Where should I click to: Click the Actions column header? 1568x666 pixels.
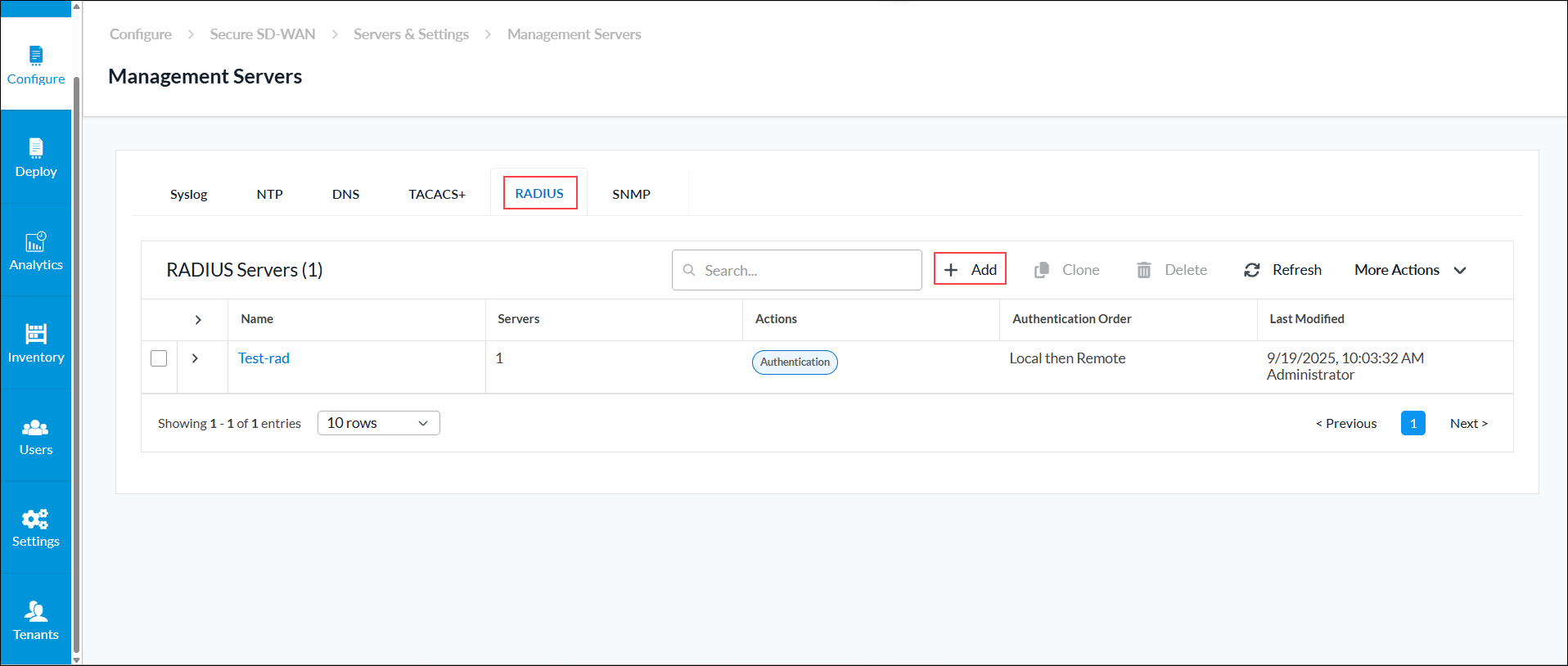click(x=776, y=319)
